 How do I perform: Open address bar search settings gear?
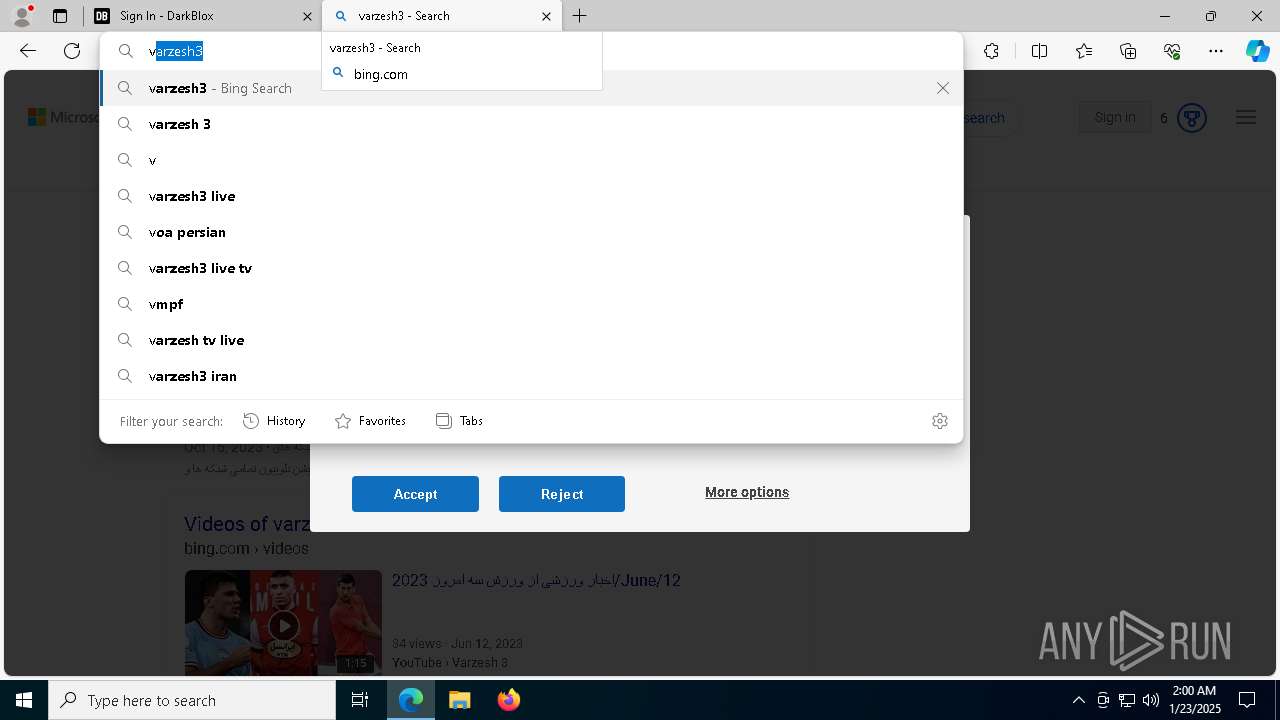940,421
